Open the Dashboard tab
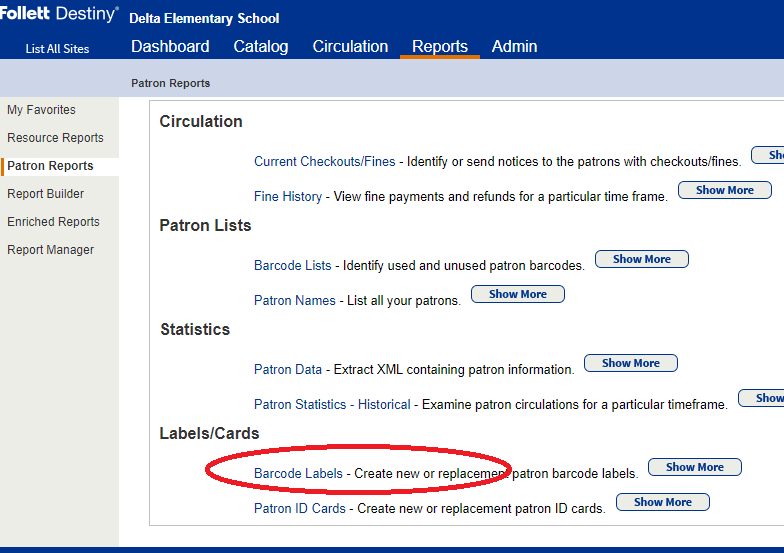The height and width of the screenshot is (553, 784). pos(170,46)
